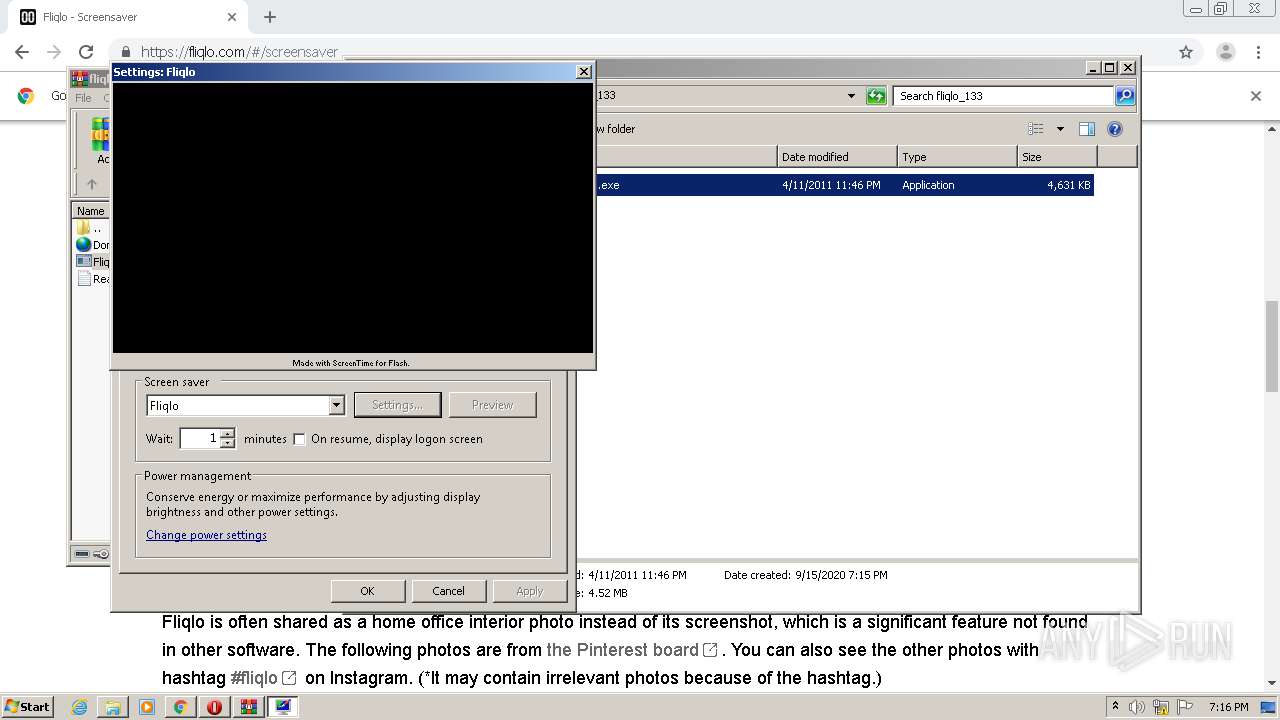This screenshot has width=1280, height=720.
Task: Click the Explorer change view icon
Action: (x=1036, y=129)
